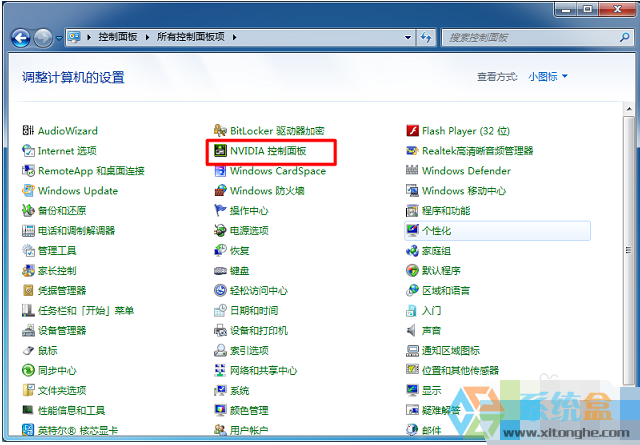Click the Flash Player (32 位) icon
Image resolution: width=640 pixels, height=445 pixels.
point(412,131)
